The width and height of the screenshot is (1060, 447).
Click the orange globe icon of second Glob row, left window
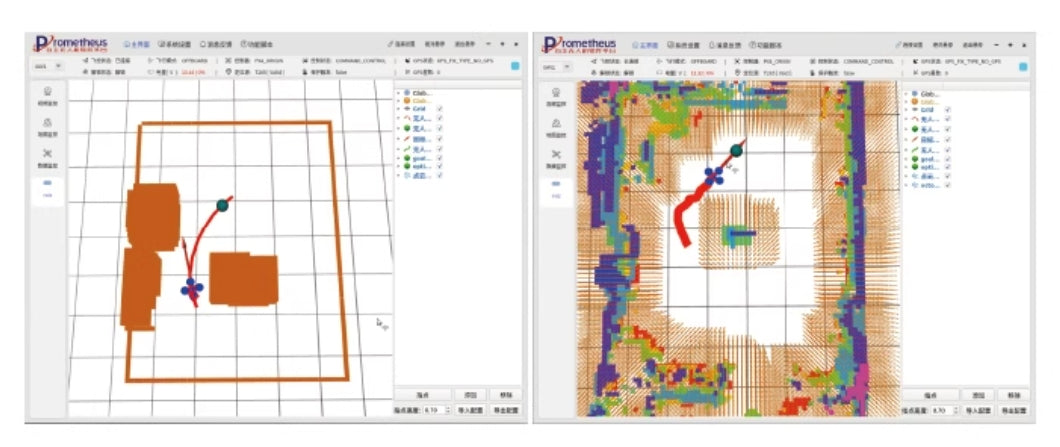coord(406,100)
